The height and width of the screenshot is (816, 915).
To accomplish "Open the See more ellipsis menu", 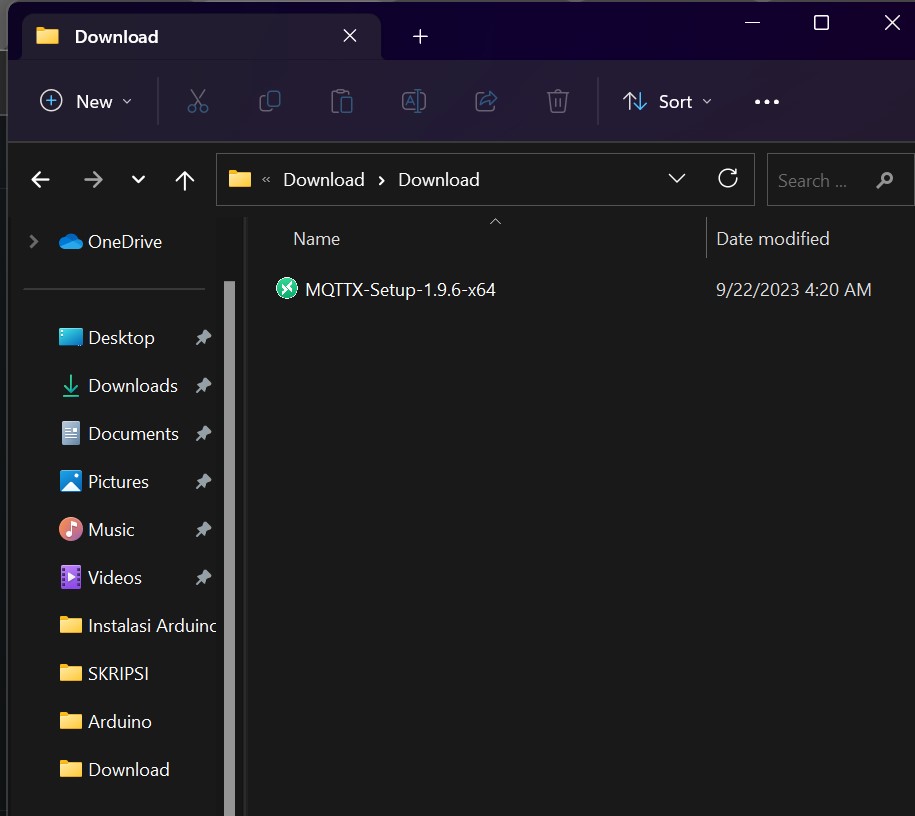I will [766, 101].
